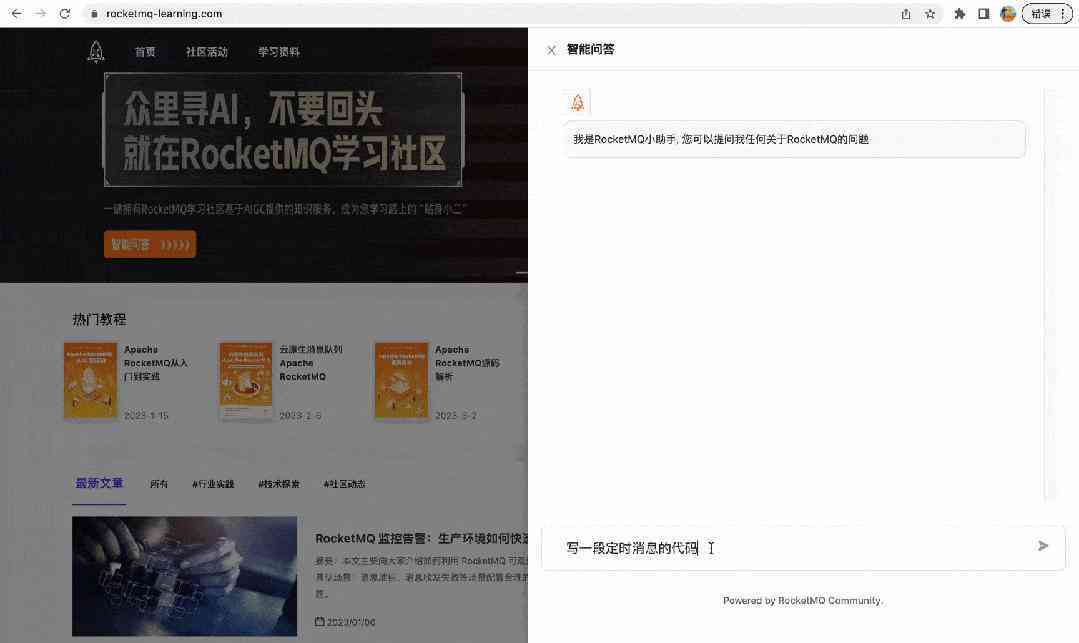Click the browser back arrow

pos(17,14)
